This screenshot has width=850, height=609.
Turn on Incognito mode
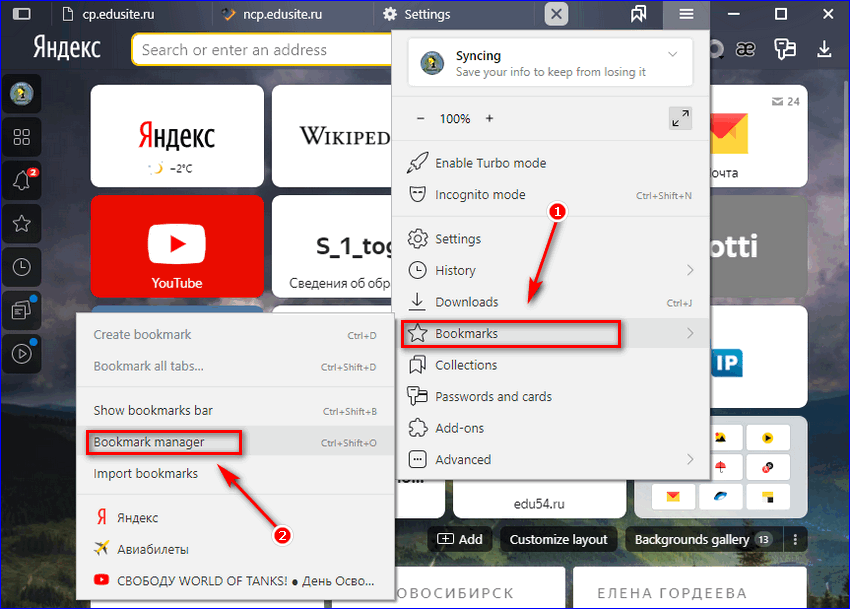coord(480,195)
